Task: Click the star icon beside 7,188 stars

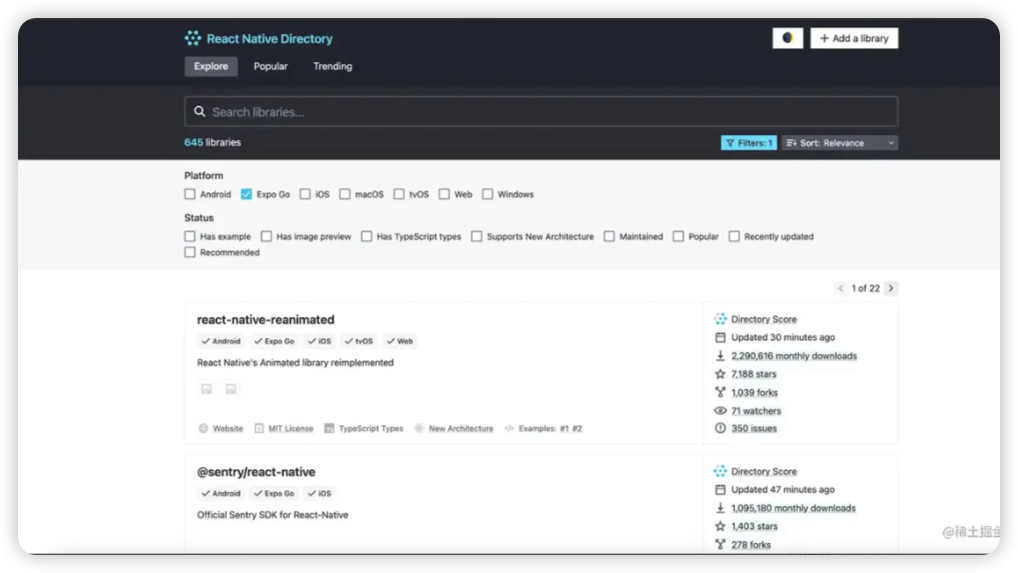Action: tap(720, 374)
